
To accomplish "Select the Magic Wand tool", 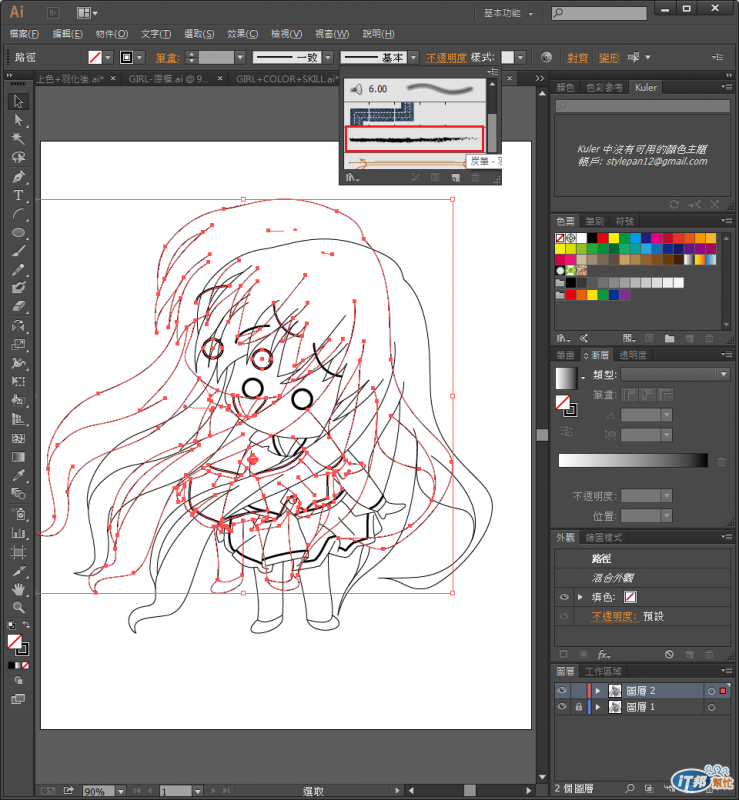I will click(18, 139).
